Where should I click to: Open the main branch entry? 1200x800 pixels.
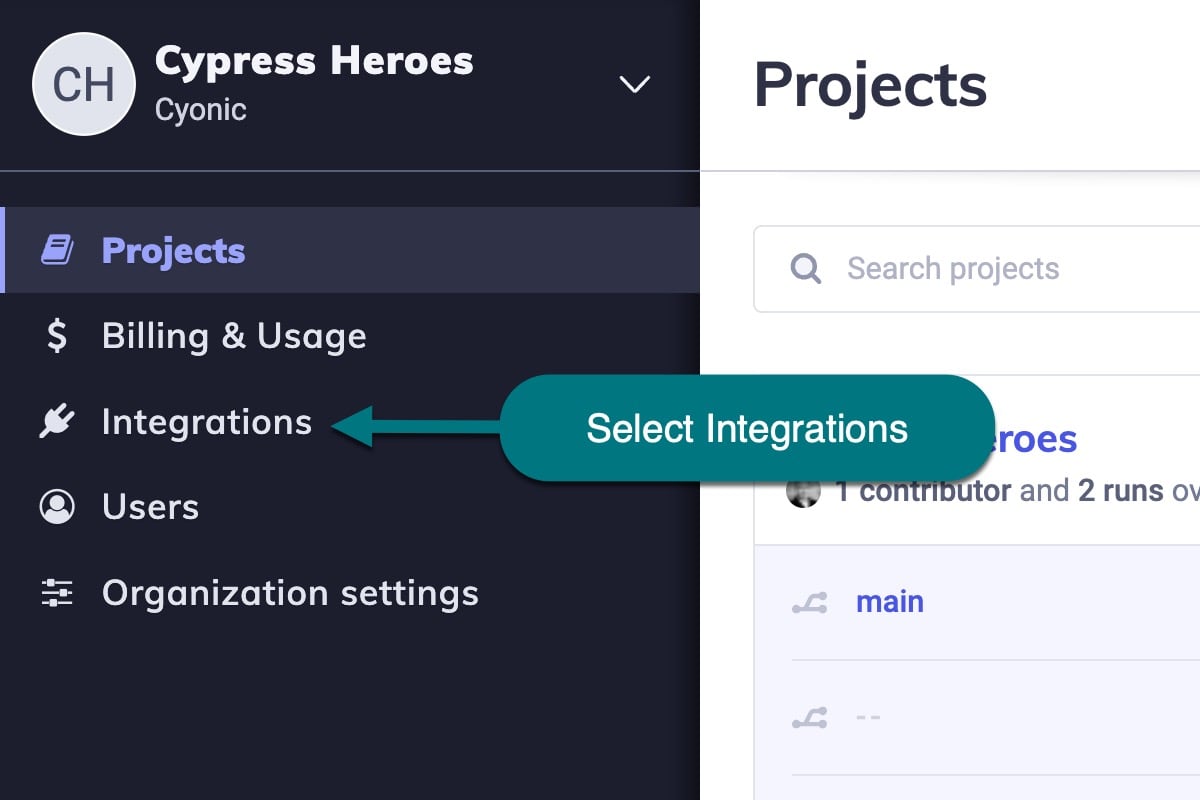tap(889, 601)
